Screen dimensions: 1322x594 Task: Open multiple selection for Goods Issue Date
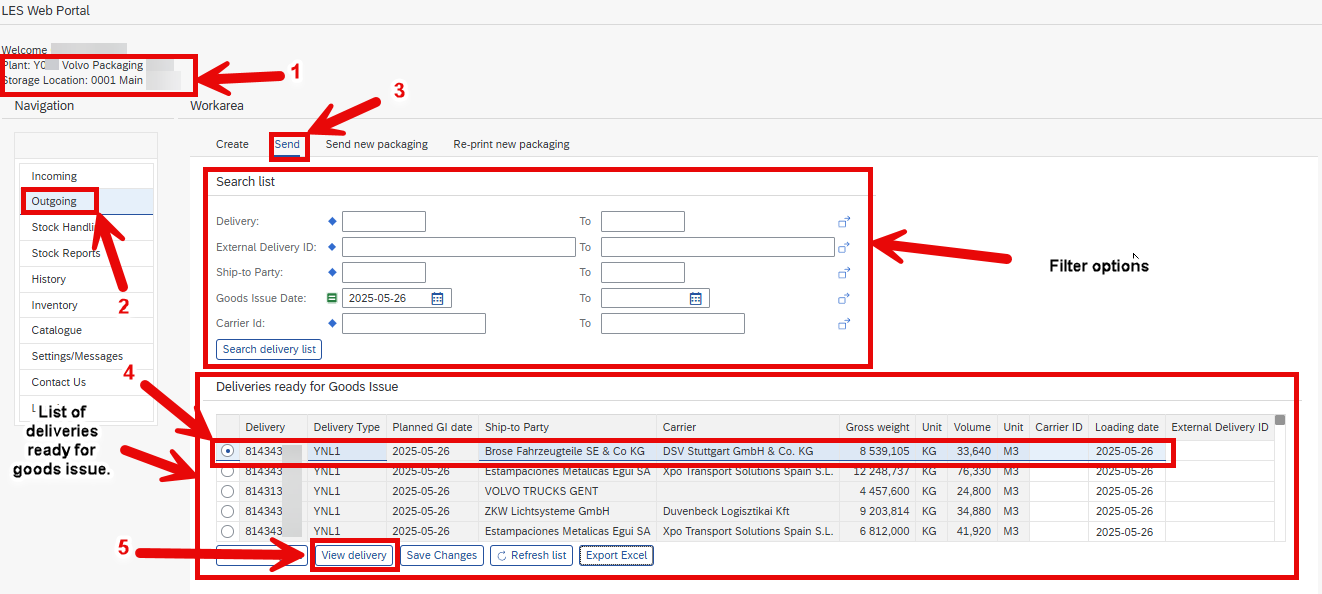point(844,298)
